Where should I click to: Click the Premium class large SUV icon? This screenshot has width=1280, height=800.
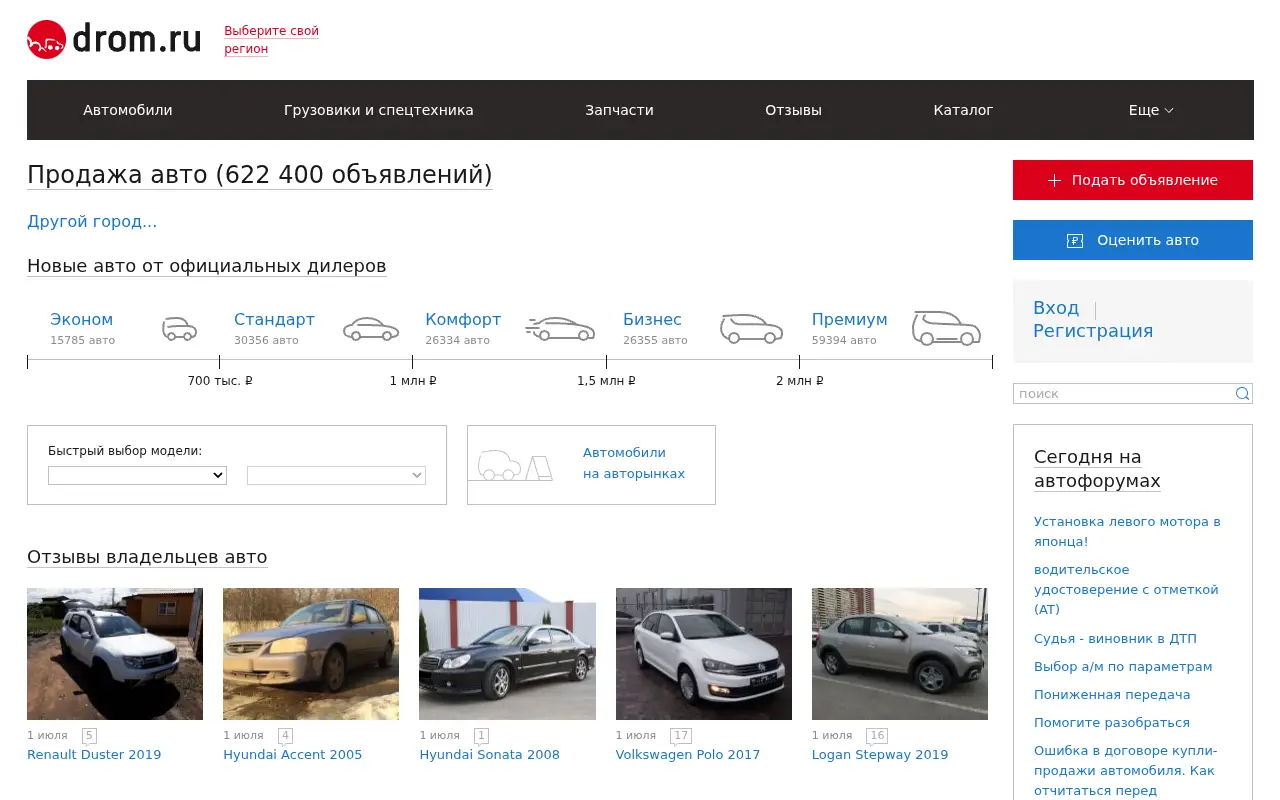tap(946, 328)
